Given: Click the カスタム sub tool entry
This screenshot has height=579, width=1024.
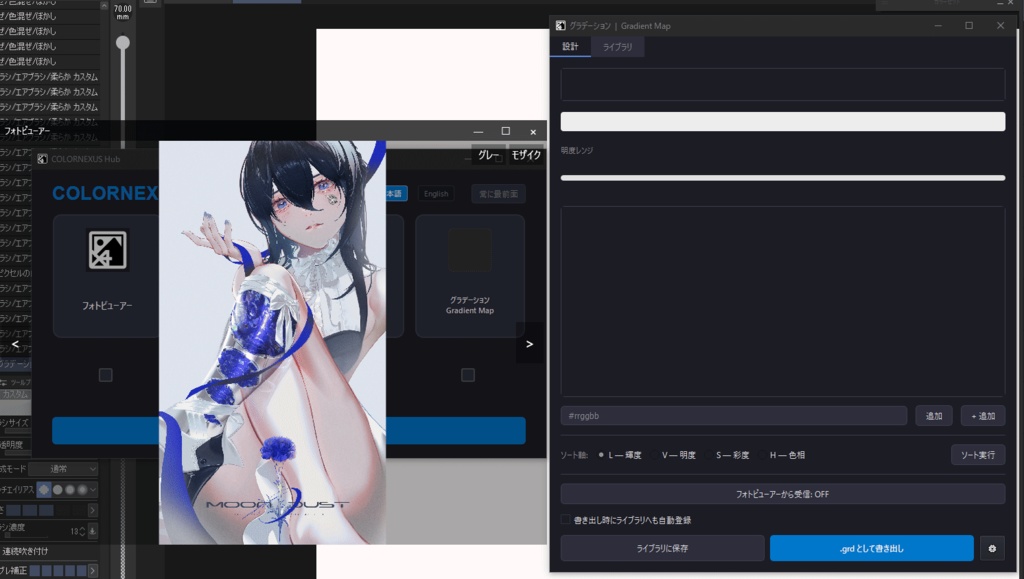Looking at the screenshot, I should (x=15, y=394).
